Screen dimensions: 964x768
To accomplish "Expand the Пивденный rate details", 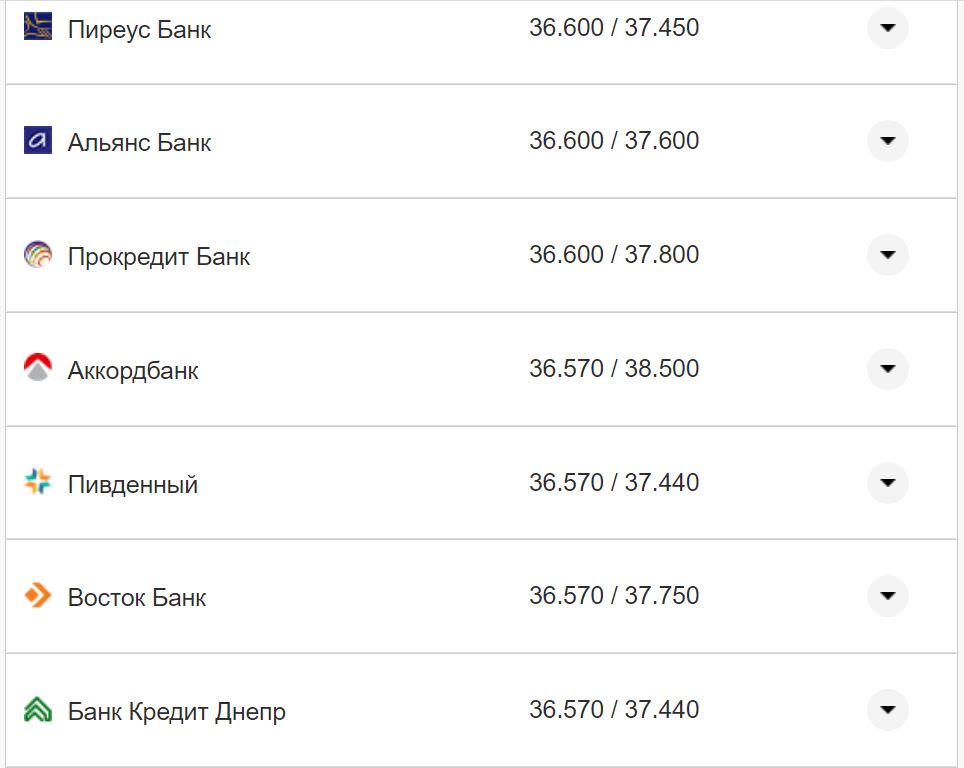I will coord(887,482).
